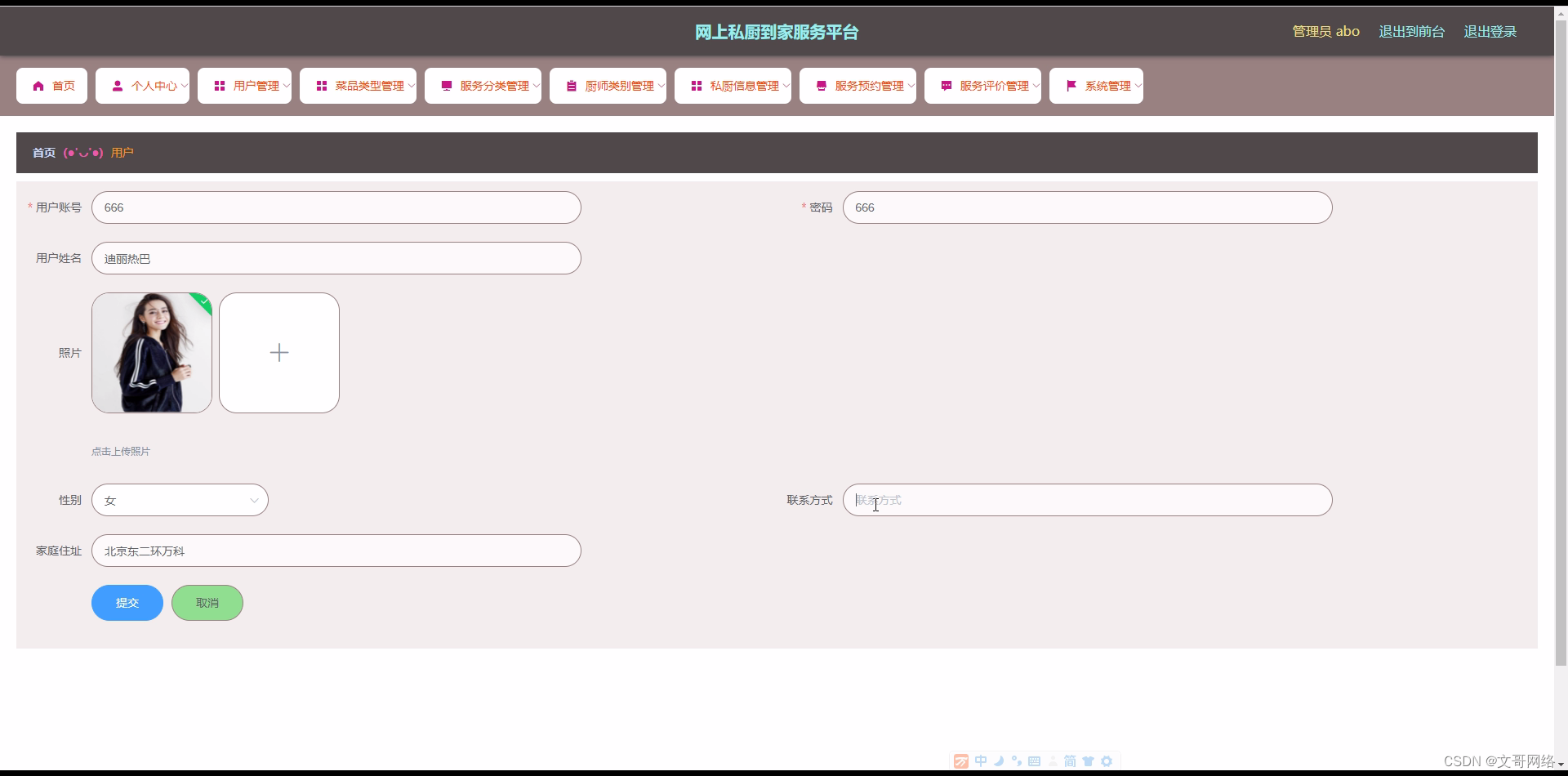Click the chat icon on 服务评价管理
1568x776 pixels.
(x=946, y=86)
